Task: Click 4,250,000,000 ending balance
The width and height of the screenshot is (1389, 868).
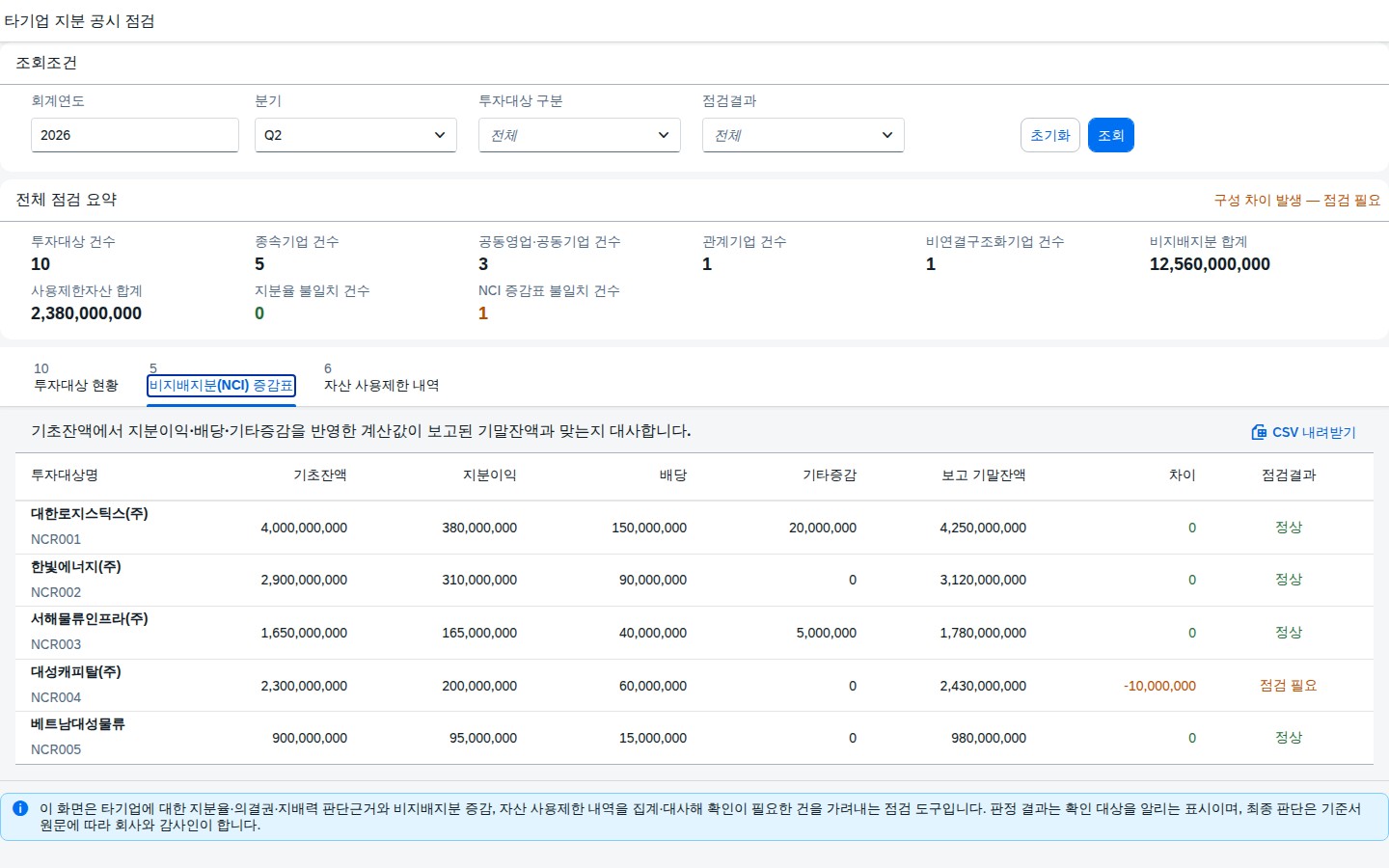Action: 983,528
